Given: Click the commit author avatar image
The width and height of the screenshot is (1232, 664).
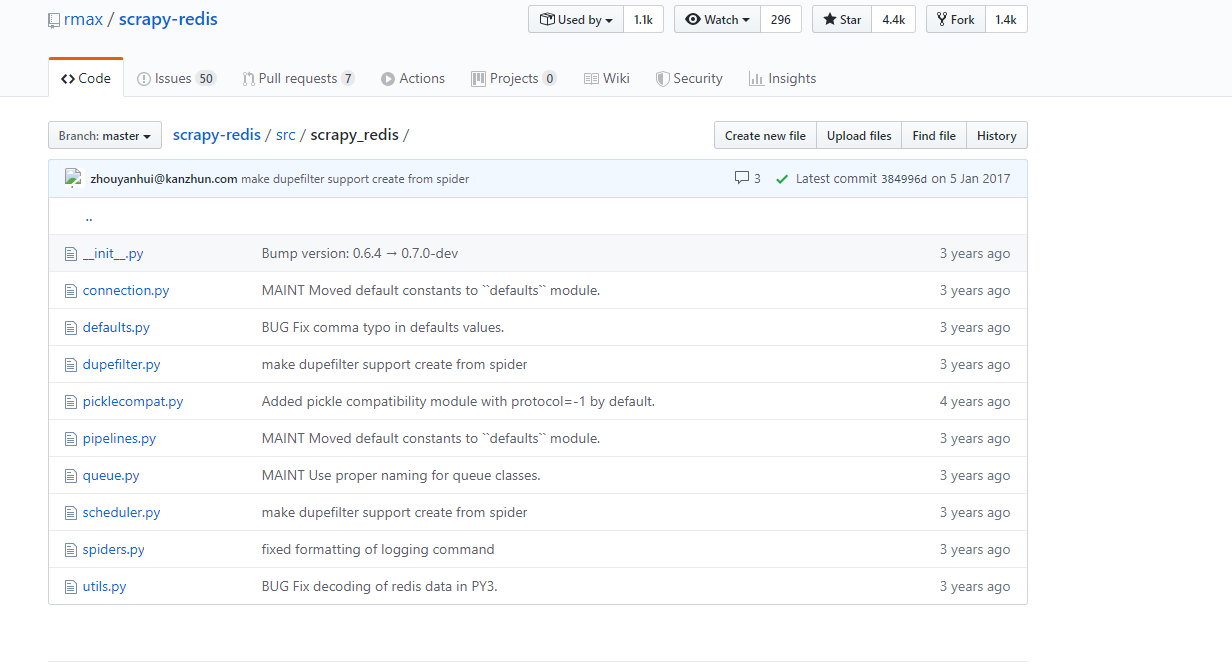Looking at the screenshot, I should [x=73, y=178].
